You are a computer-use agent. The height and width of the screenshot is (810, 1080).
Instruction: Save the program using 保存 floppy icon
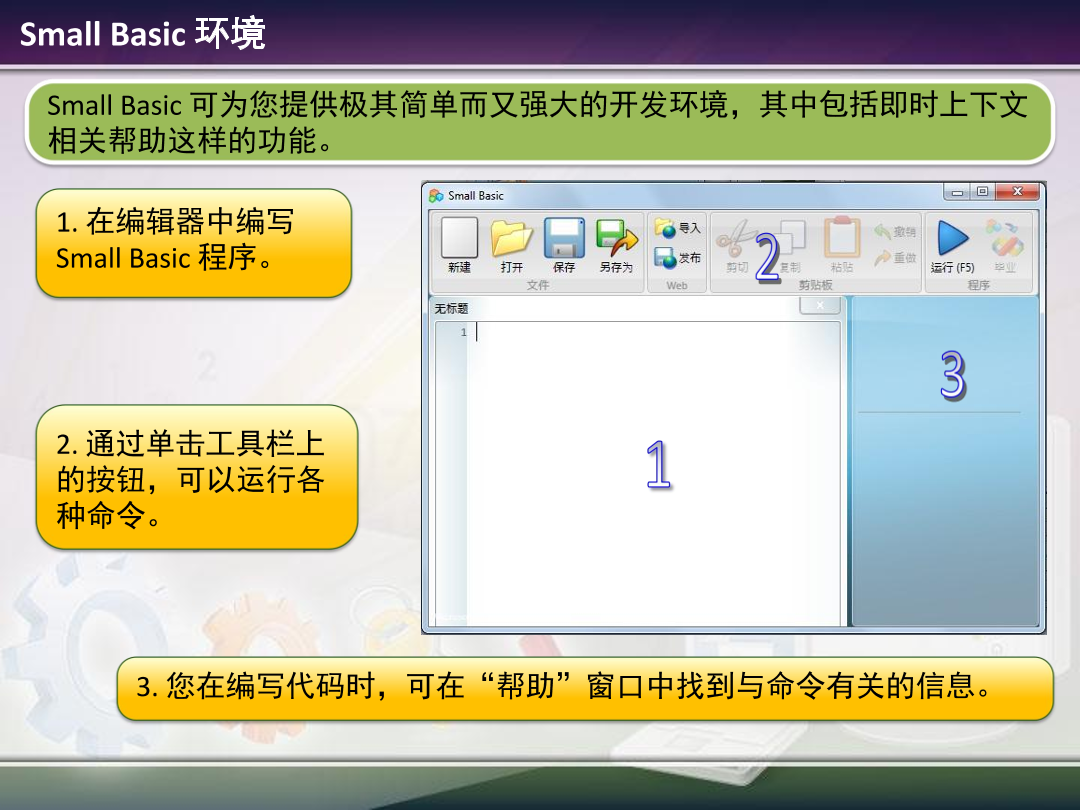564,240
